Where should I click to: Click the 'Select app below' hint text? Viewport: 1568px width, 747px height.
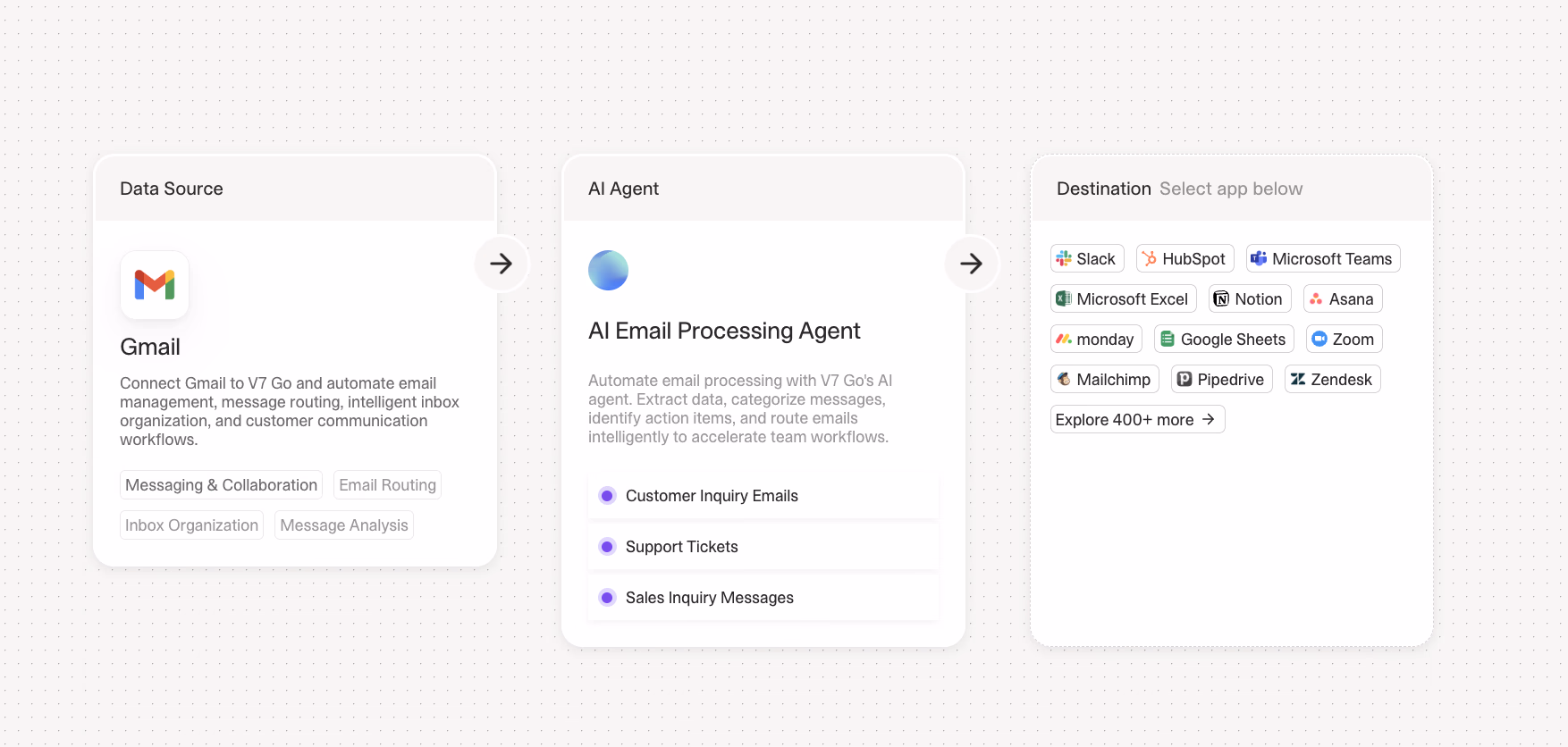(x=1231, y=189)
